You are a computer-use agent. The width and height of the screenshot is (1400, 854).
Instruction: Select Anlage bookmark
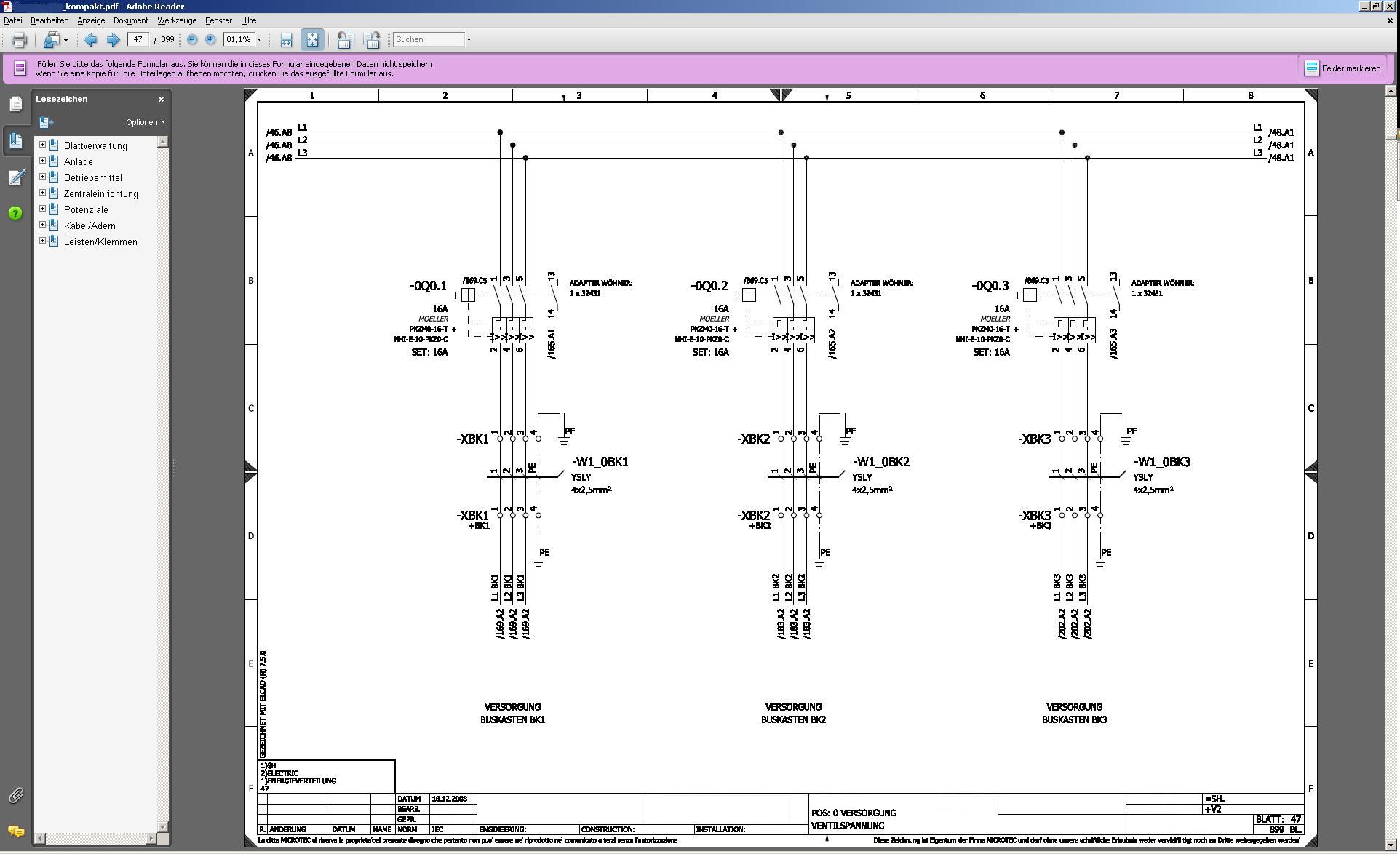pyautogui.click(x=78, y=161)
